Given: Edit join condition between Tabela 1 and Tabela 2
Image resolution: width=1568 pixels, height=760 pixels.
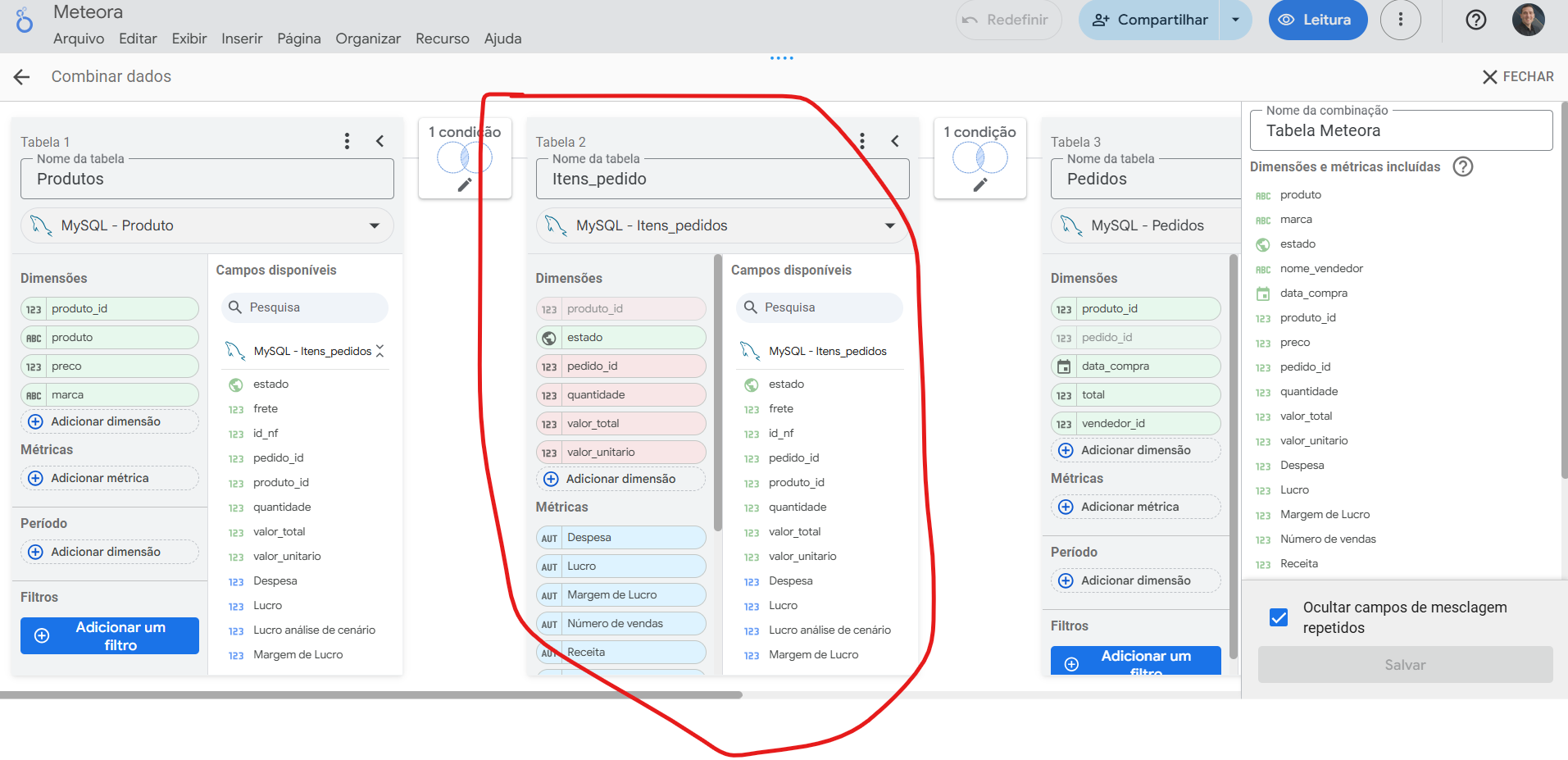Looking at the screenshot, I should 465,184.
